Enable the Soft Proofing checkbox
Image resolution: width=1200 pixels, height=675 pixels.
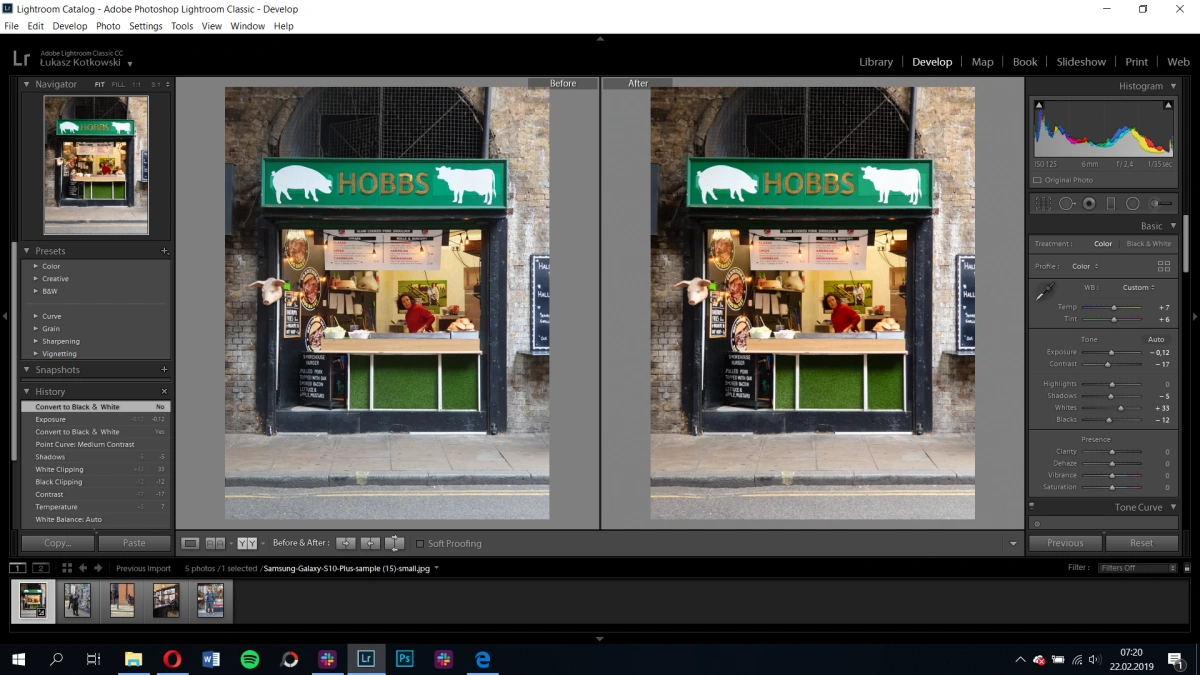(x=420, y=543)
